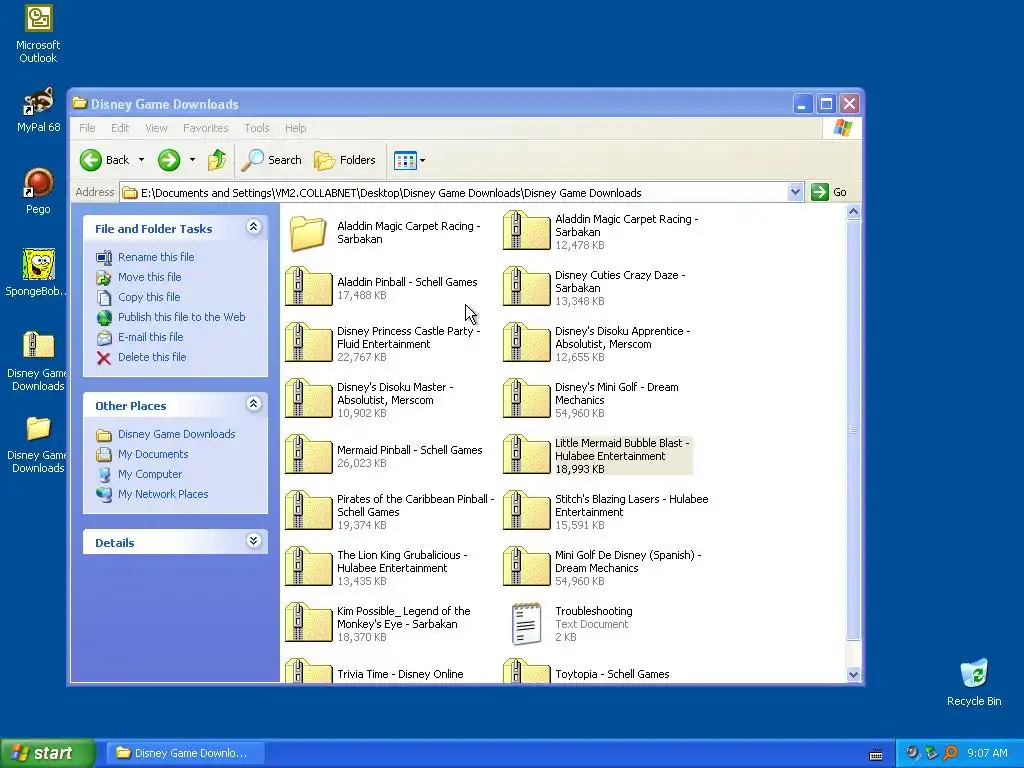Select The Lion King Grubalicious zip
The height and width of the screenshot is (768, 1024).
pos(308,566)
